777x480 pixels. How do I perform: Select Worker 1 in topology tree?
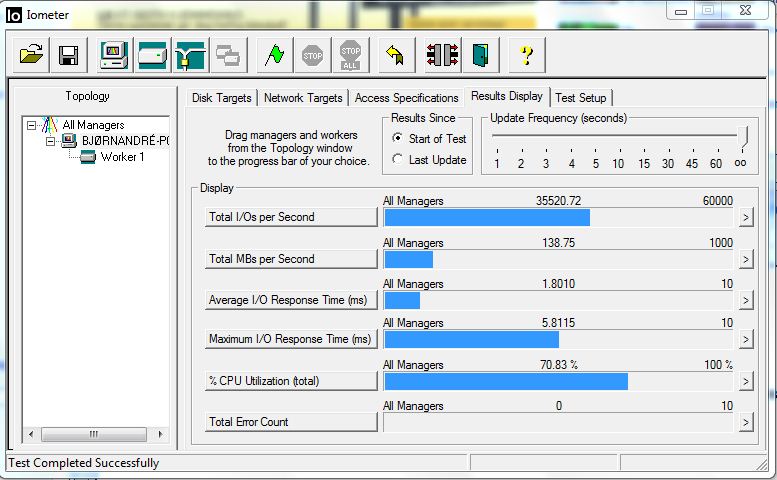click(x=122, y=157)
